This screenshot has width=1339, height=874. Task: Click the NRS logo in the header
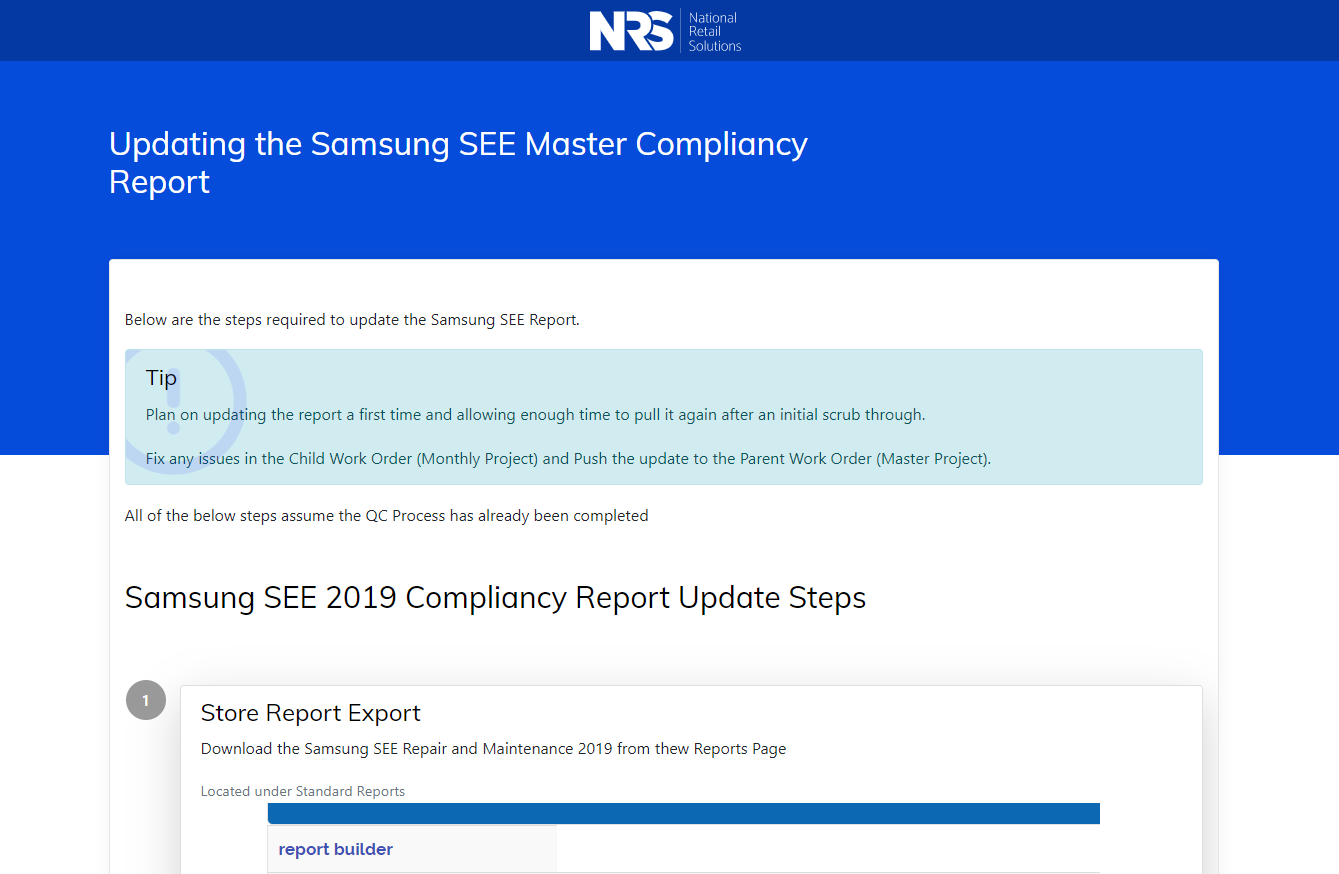pos(631,31)
